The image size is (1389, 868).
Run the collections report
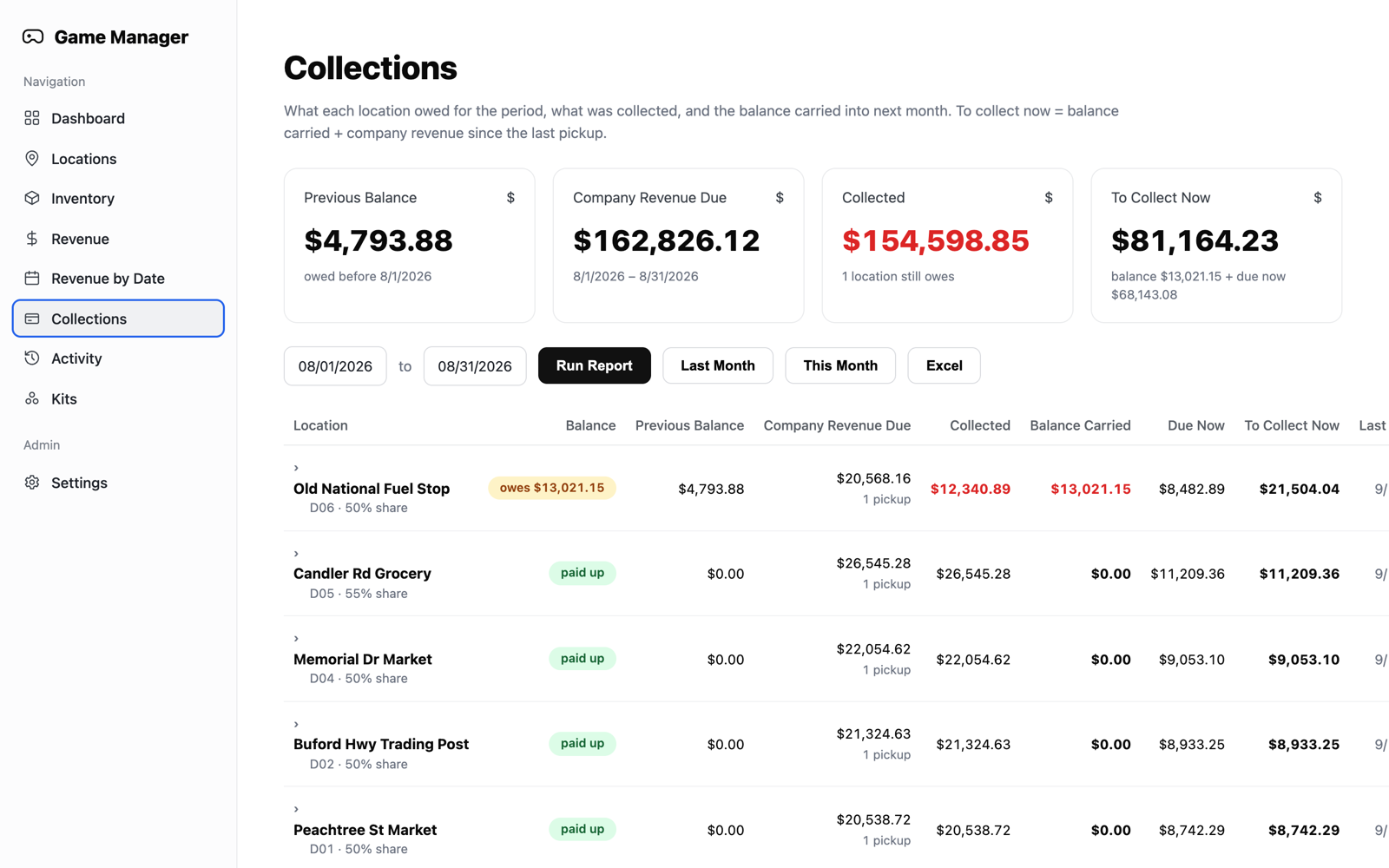(x=595, y=365)
